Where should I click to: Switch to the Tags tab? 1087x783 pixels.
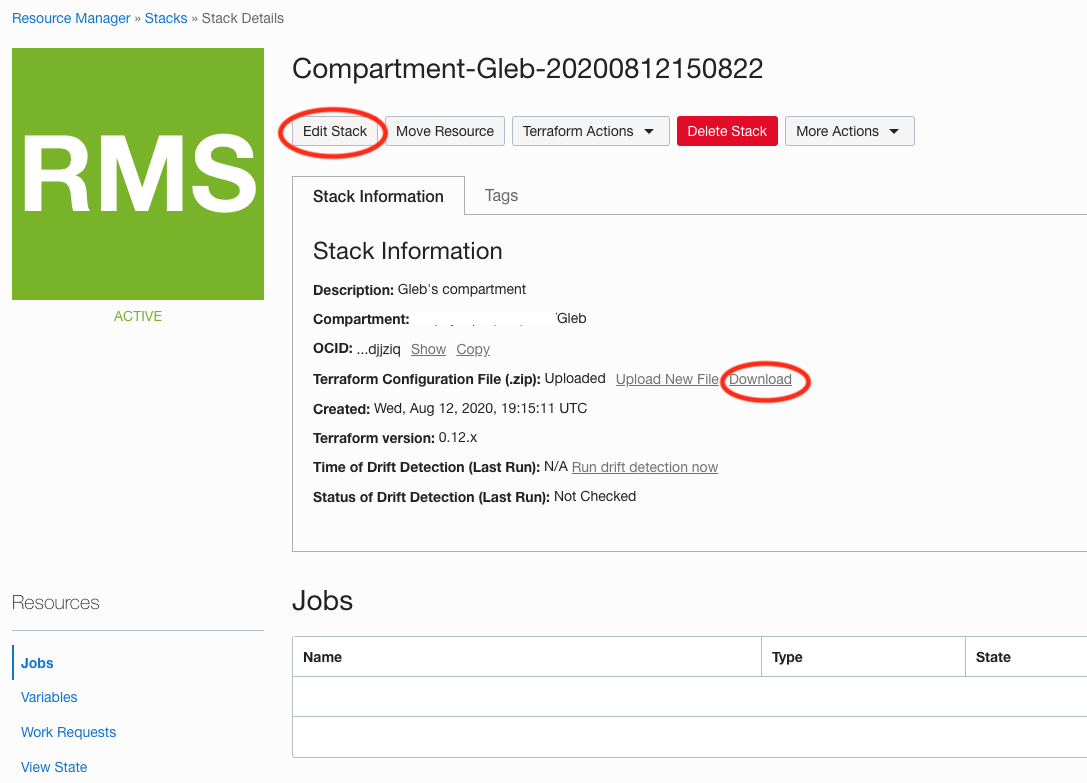coord(501,196)
